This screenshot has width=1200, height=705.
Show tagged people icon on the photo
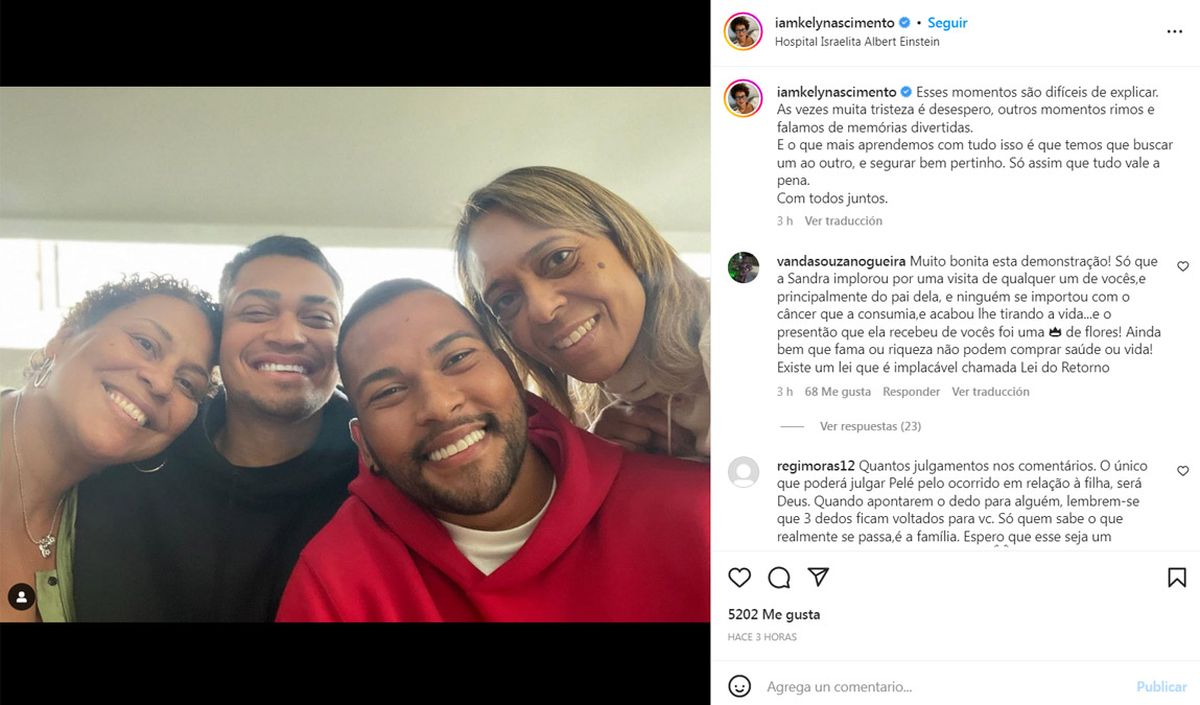(x=21, y=597)
